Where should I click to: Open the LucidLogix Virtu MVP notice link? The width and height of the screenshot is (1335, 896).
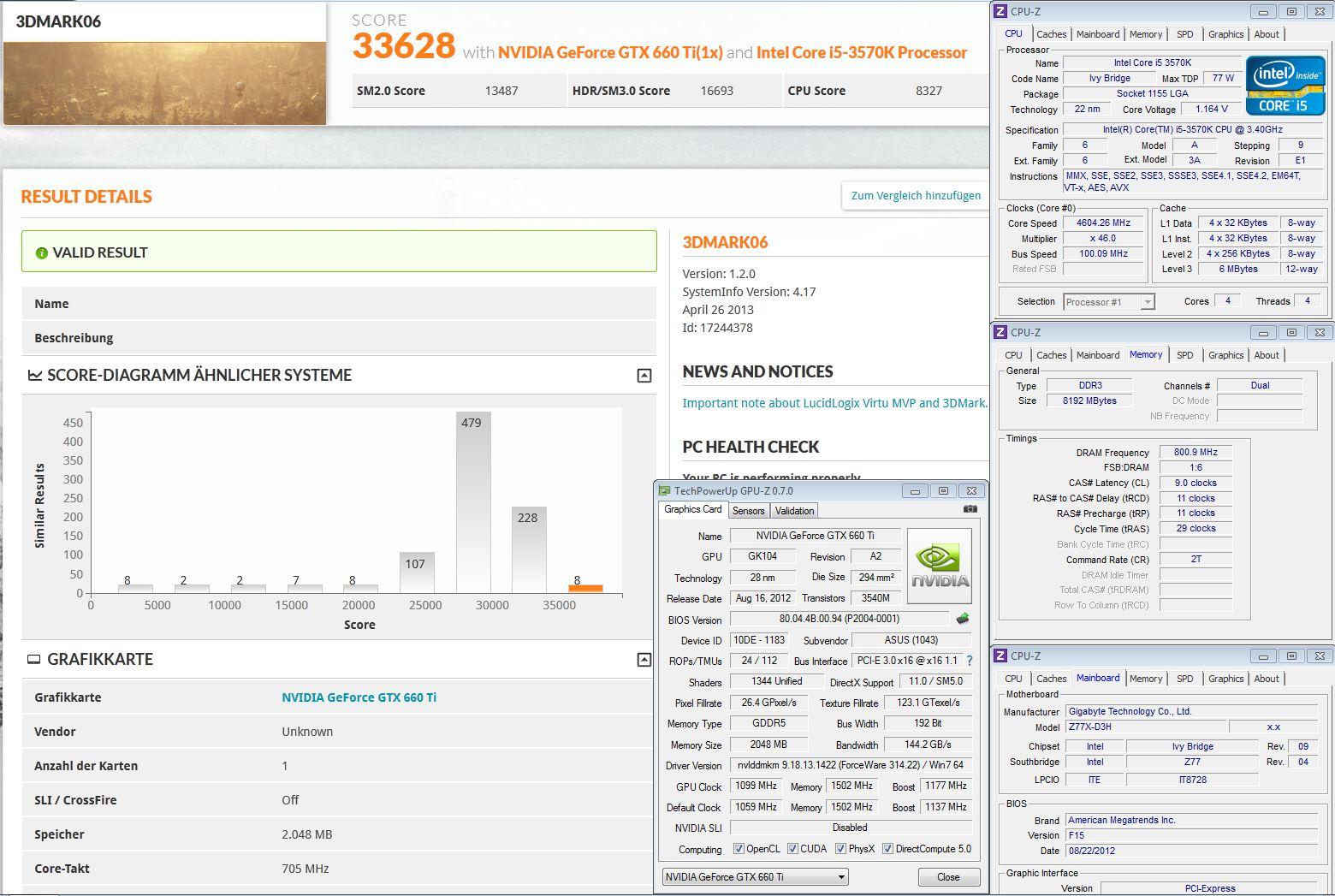pos(834,403)
